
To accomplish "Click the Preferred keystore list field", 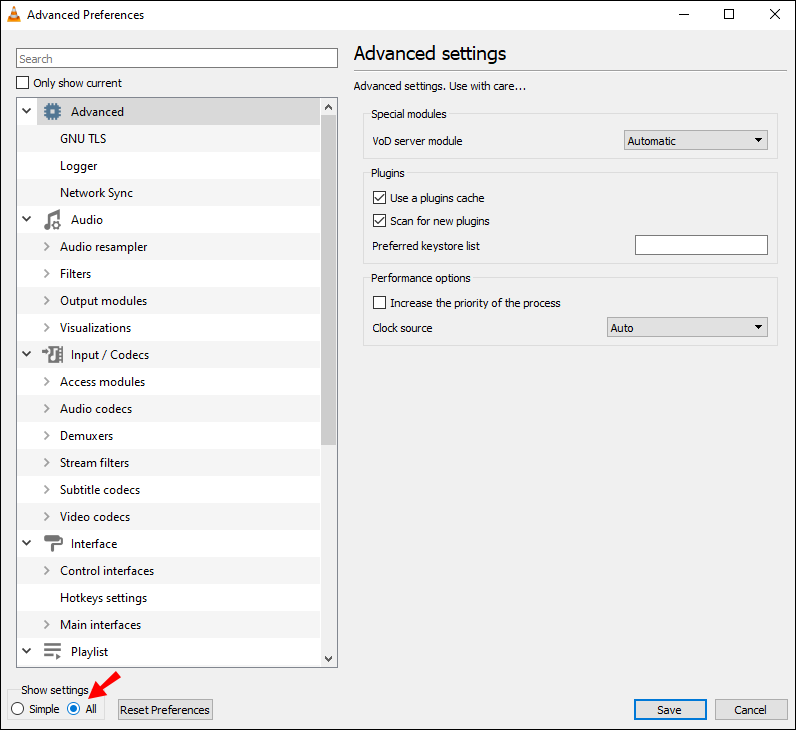I will click(x=701, y=246).
